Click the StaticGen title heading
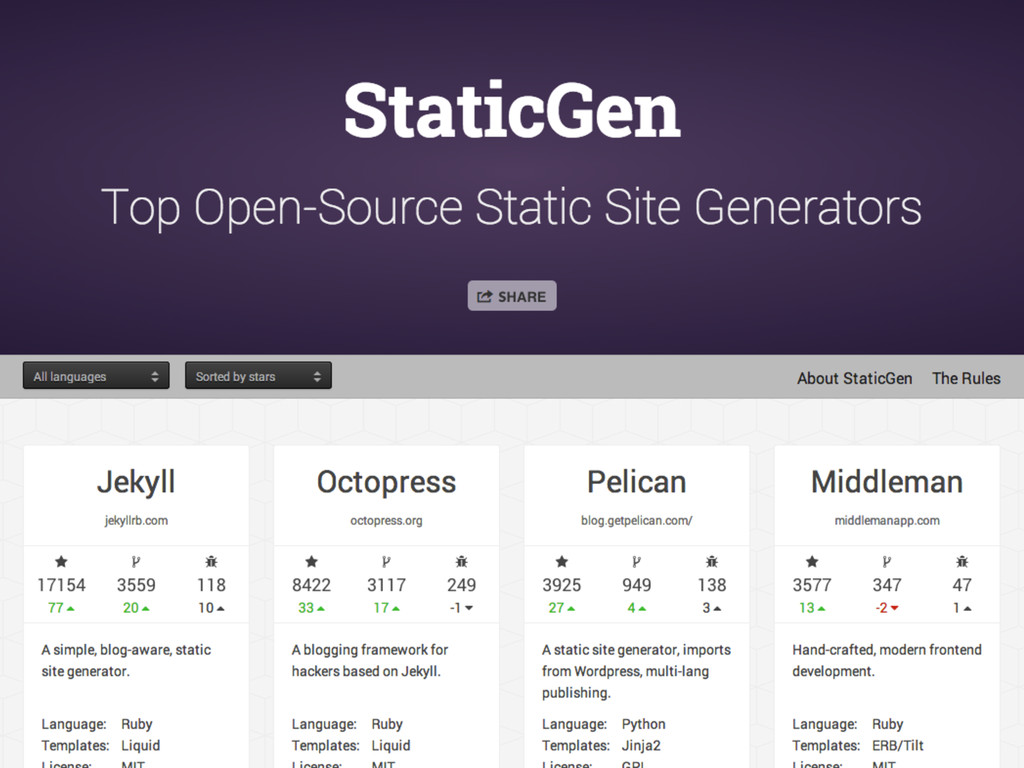The height and width of the screenshot is (768, 1024). [512, 110]
